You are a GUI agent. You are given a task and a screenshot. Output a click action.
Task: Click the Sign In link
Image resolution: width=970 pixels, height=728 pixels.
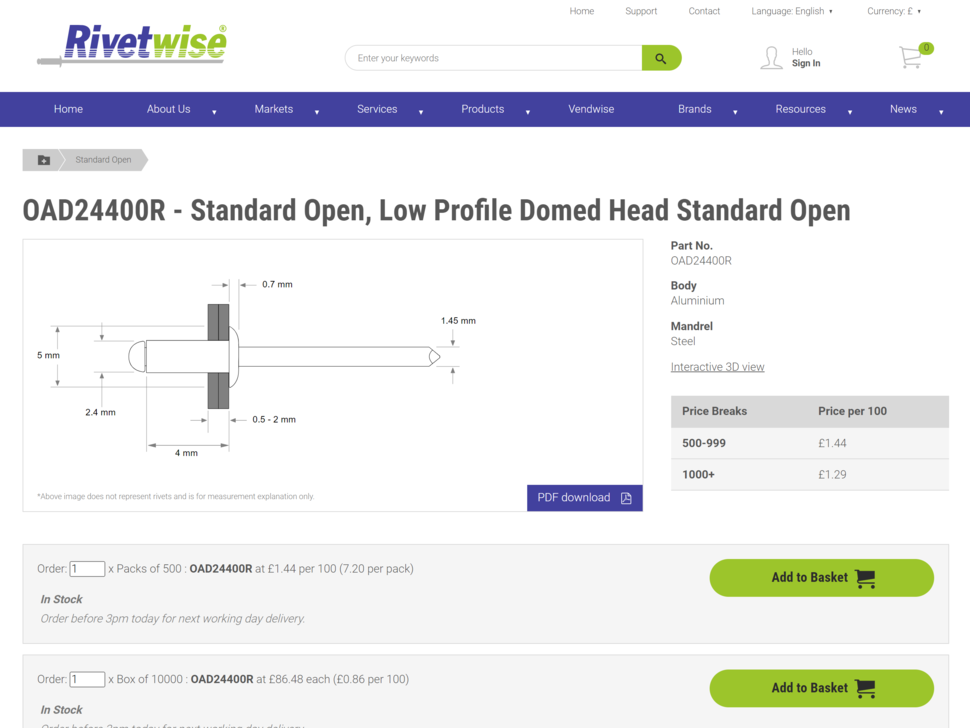(x=806, y=64)
